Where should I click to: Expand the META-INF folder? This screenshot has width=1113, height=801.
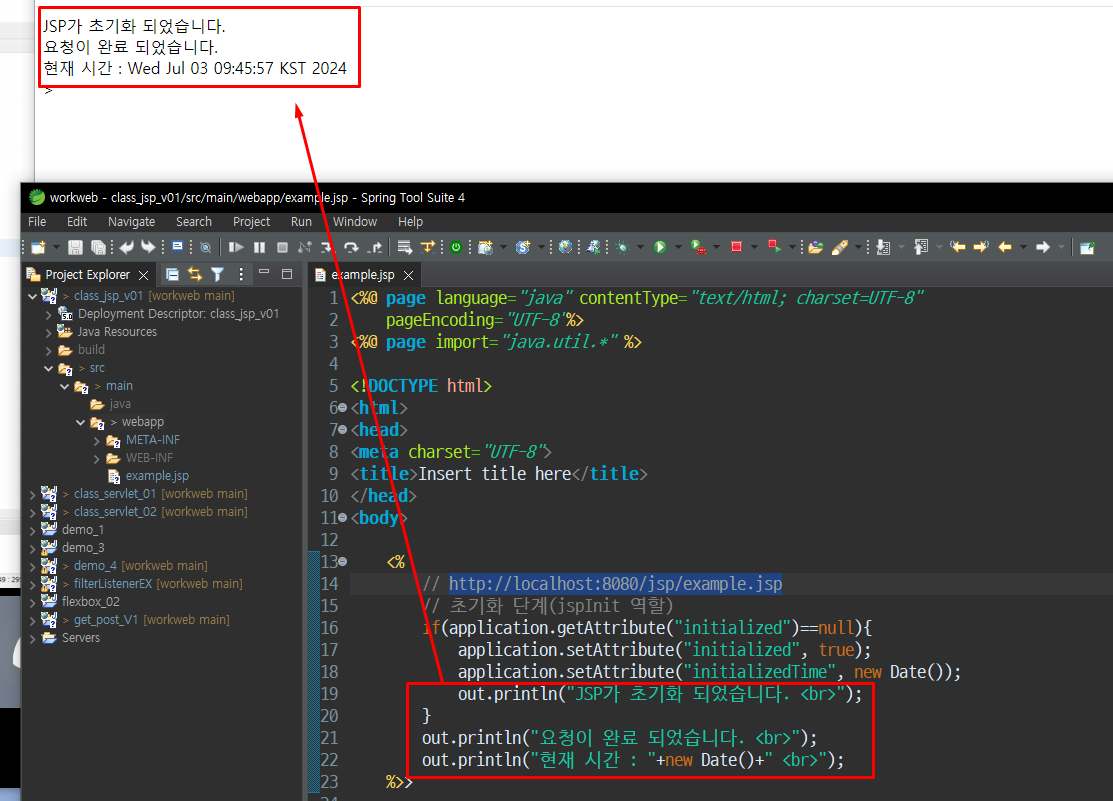97,440
